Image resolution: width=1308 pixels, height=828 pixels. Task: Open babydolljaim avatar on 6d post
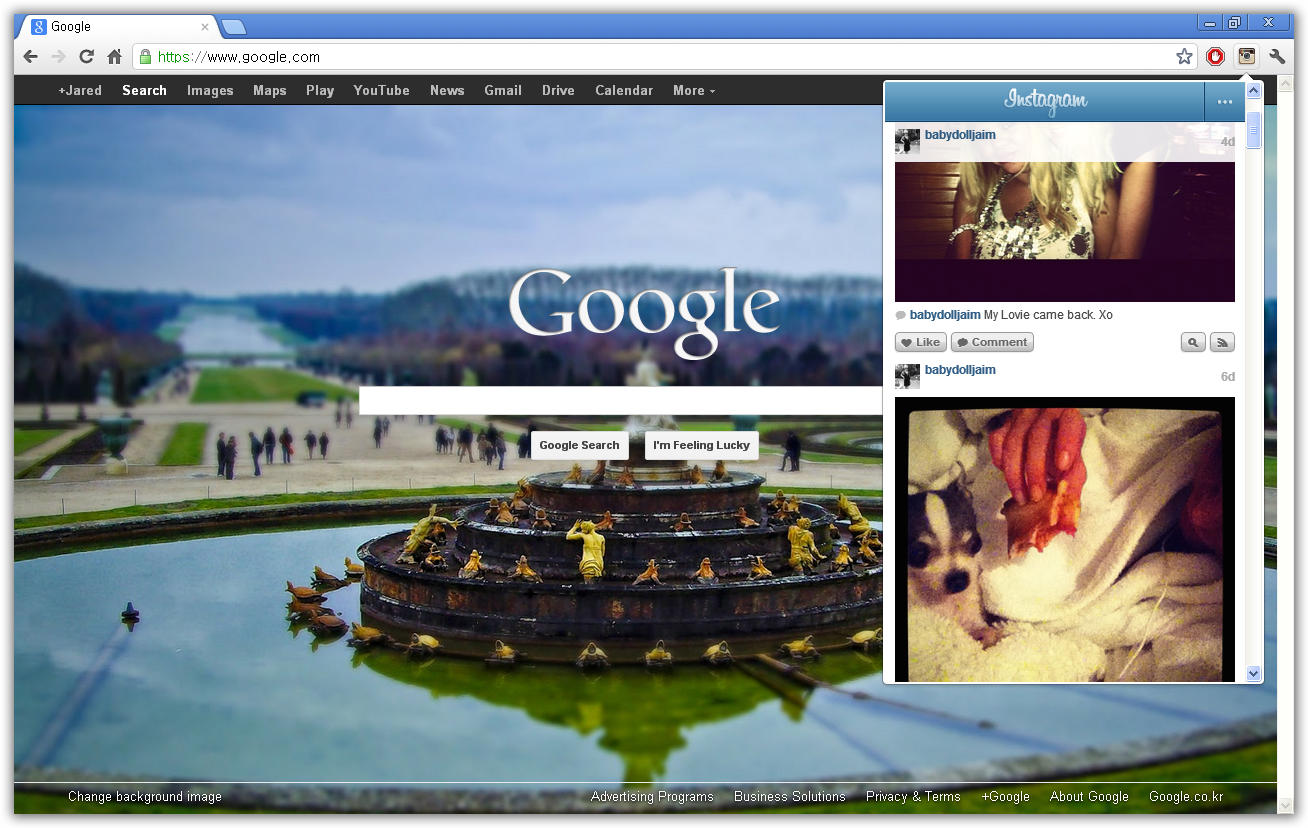click(907, 376)
